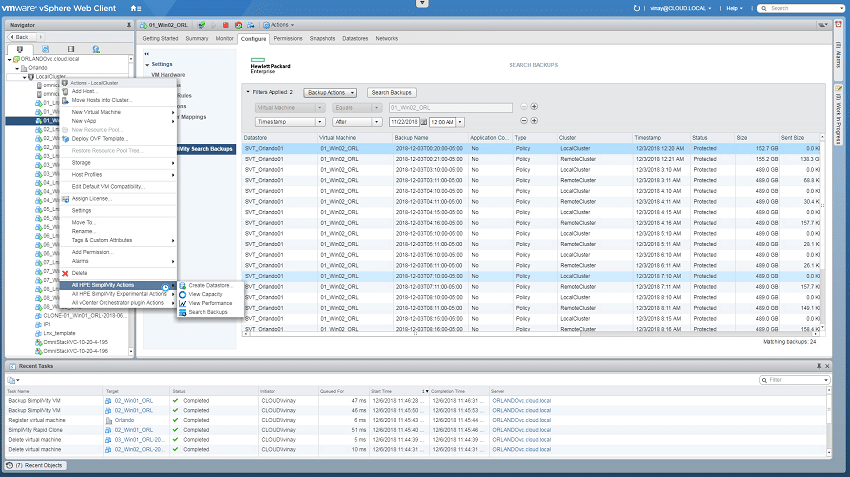Open the Backup Actions dropdown

pos(330,93)
